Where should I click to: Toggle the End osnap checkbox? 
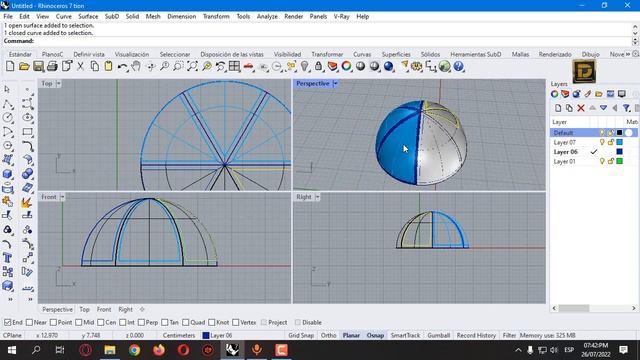pyautogui.click(x=7, y=322)
